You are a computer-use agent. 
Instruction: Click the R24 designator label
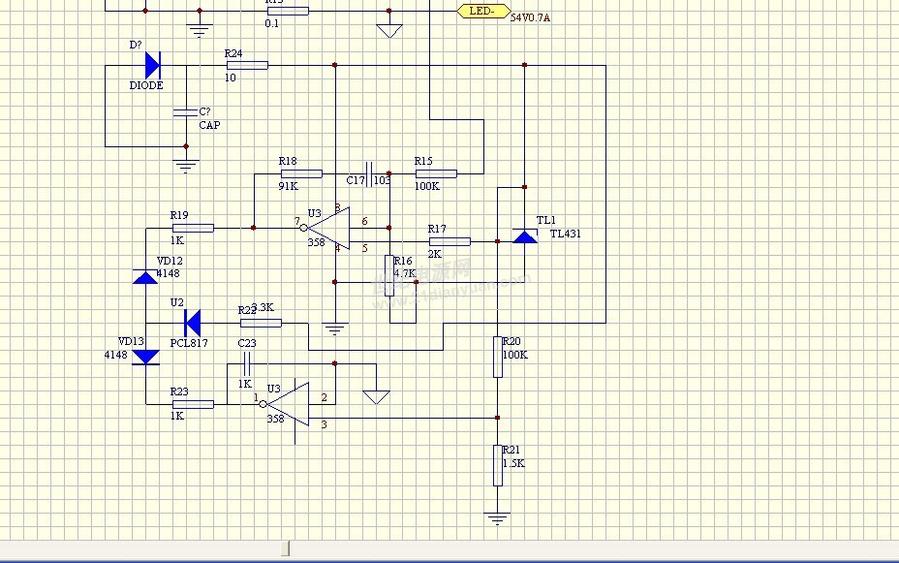(233, 53)
